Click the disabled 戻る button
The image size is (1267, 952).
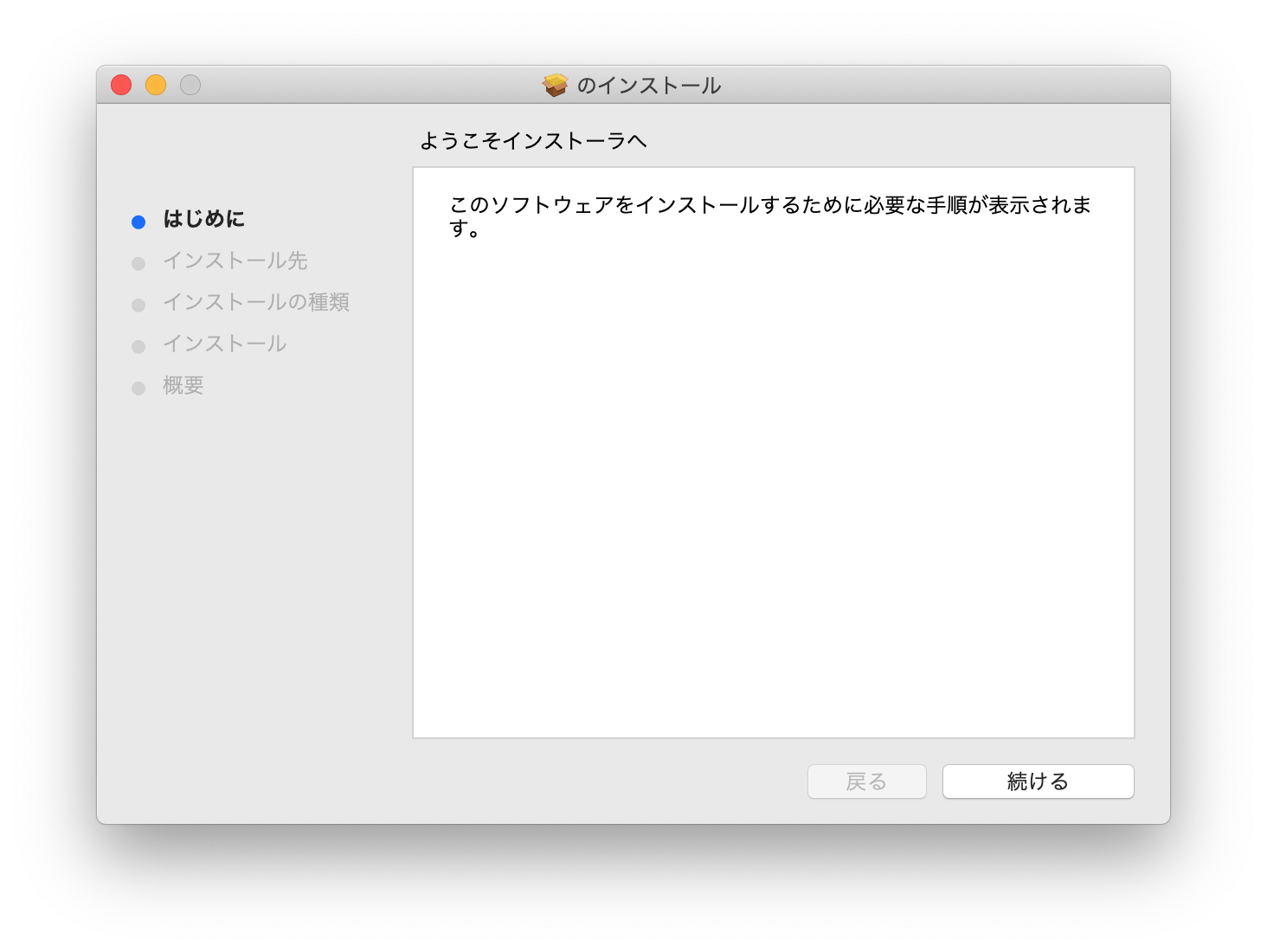pyautogui.click(x=866, y=782)
